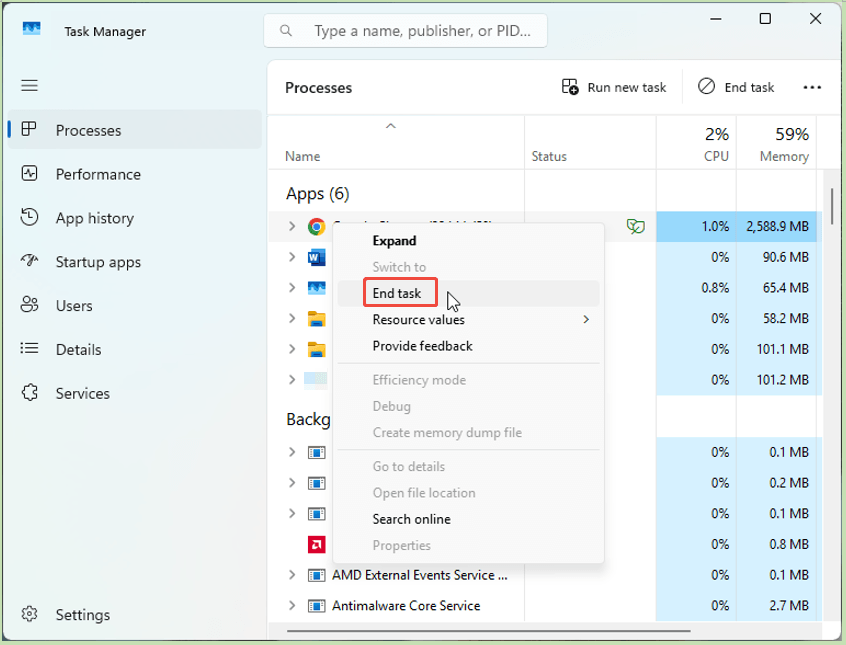Image resolution: width=846 pixels, height=645 pixels.
Task: Sort processes by Status column
Action: click(590, 143)
